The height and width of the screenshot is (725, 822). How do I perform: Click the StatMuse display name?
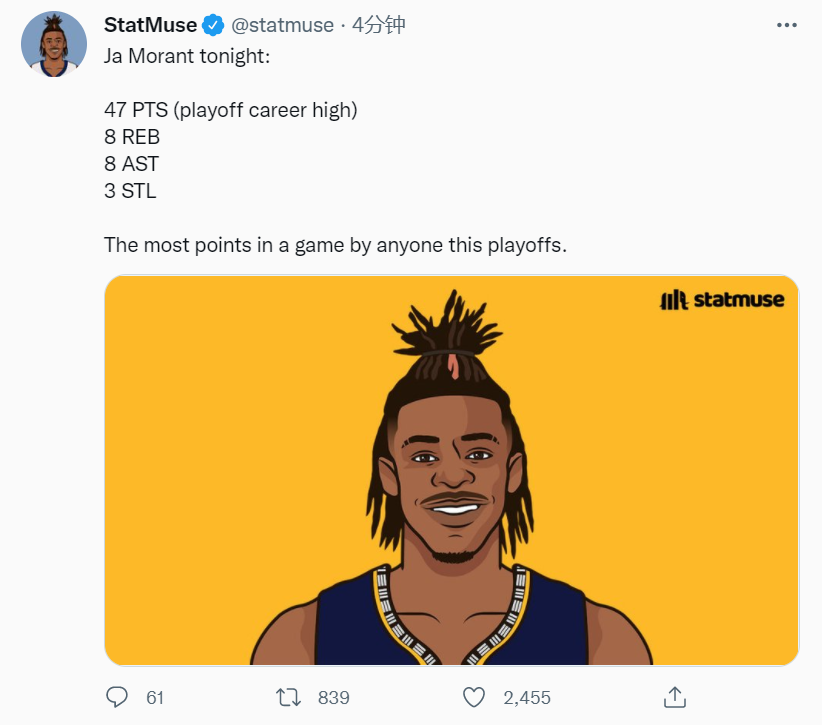pos(150,25)
